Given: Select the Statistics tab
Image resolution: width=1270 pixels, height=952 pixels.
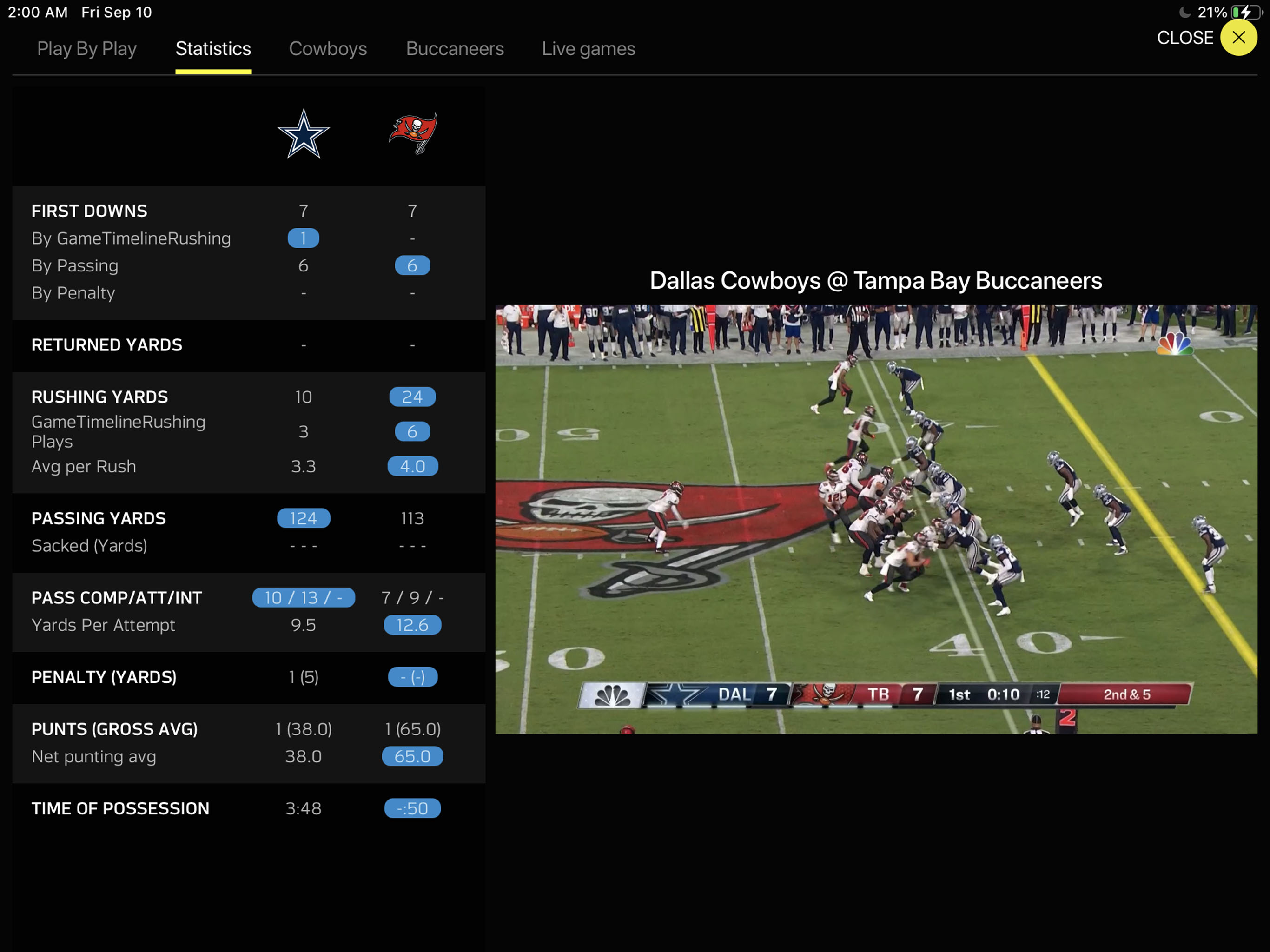Looking at the screenshot, I should coord(213,49).
